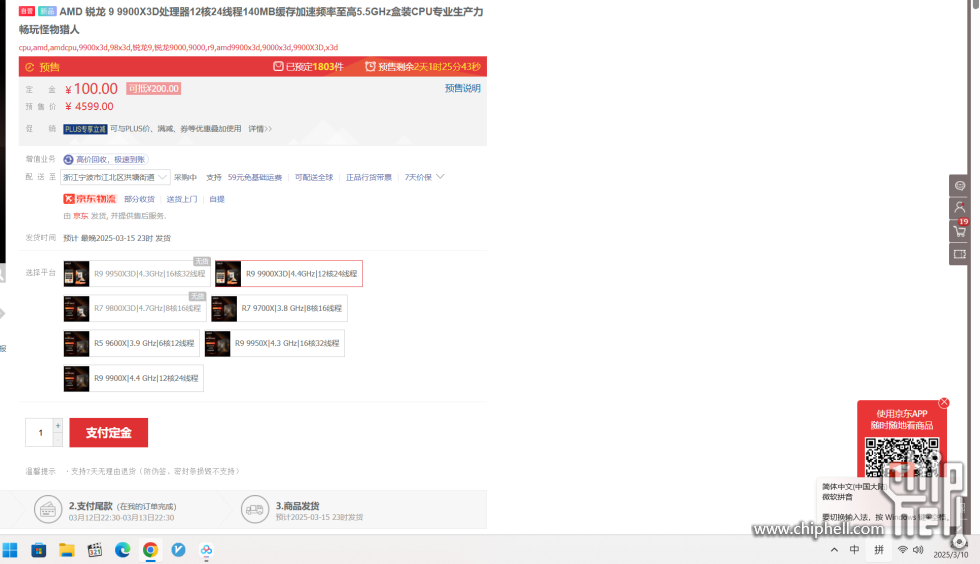Viewport: 980px width, 564px height.
Task: Click the JD app QR code image
Action: click(x=901, y=456)
